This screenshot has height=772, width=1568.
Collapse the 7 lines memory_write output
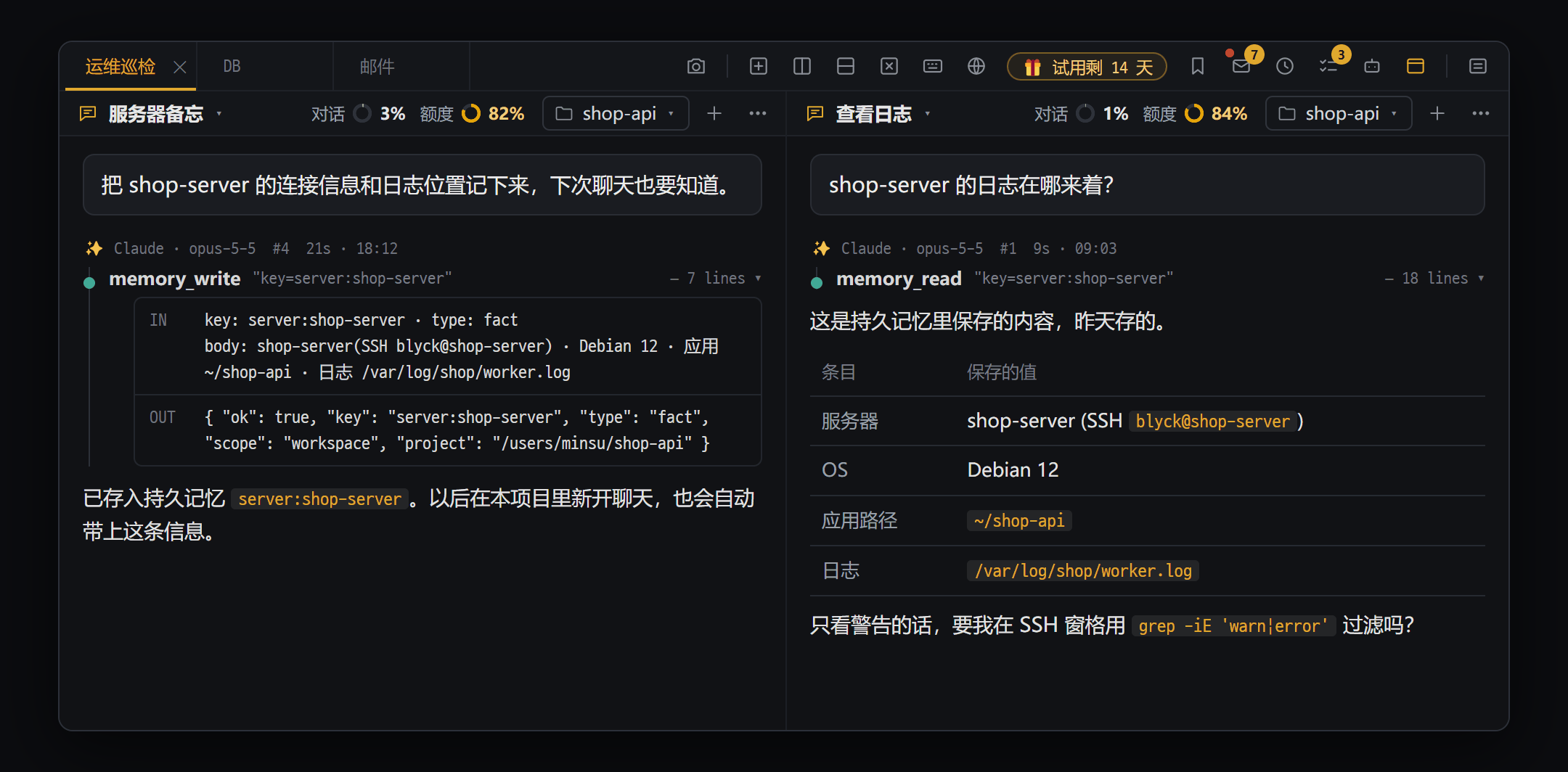tap(716, 279)
